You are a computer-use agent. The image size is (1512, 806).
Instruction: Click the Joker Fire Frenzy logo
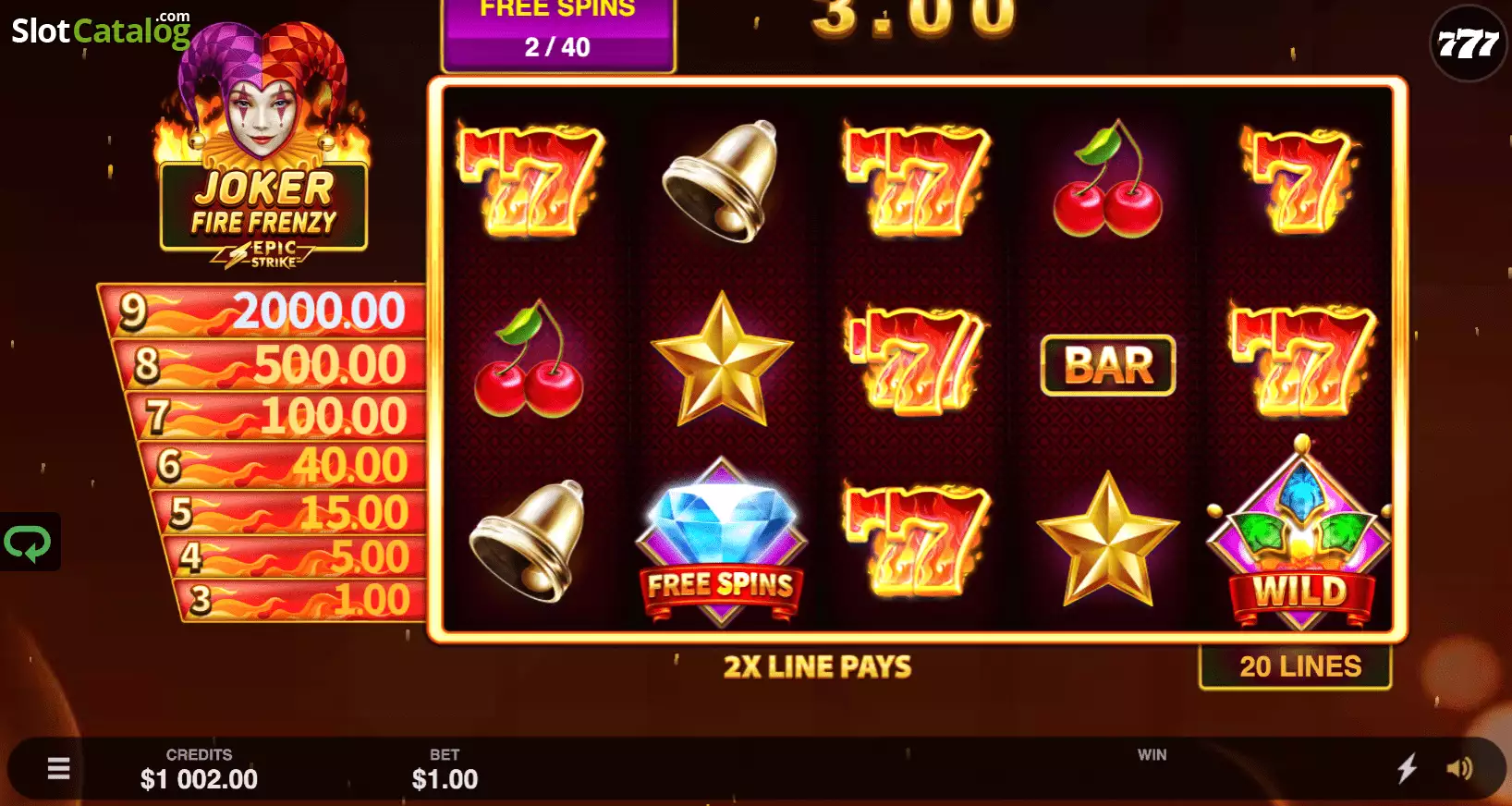[263, 143]
